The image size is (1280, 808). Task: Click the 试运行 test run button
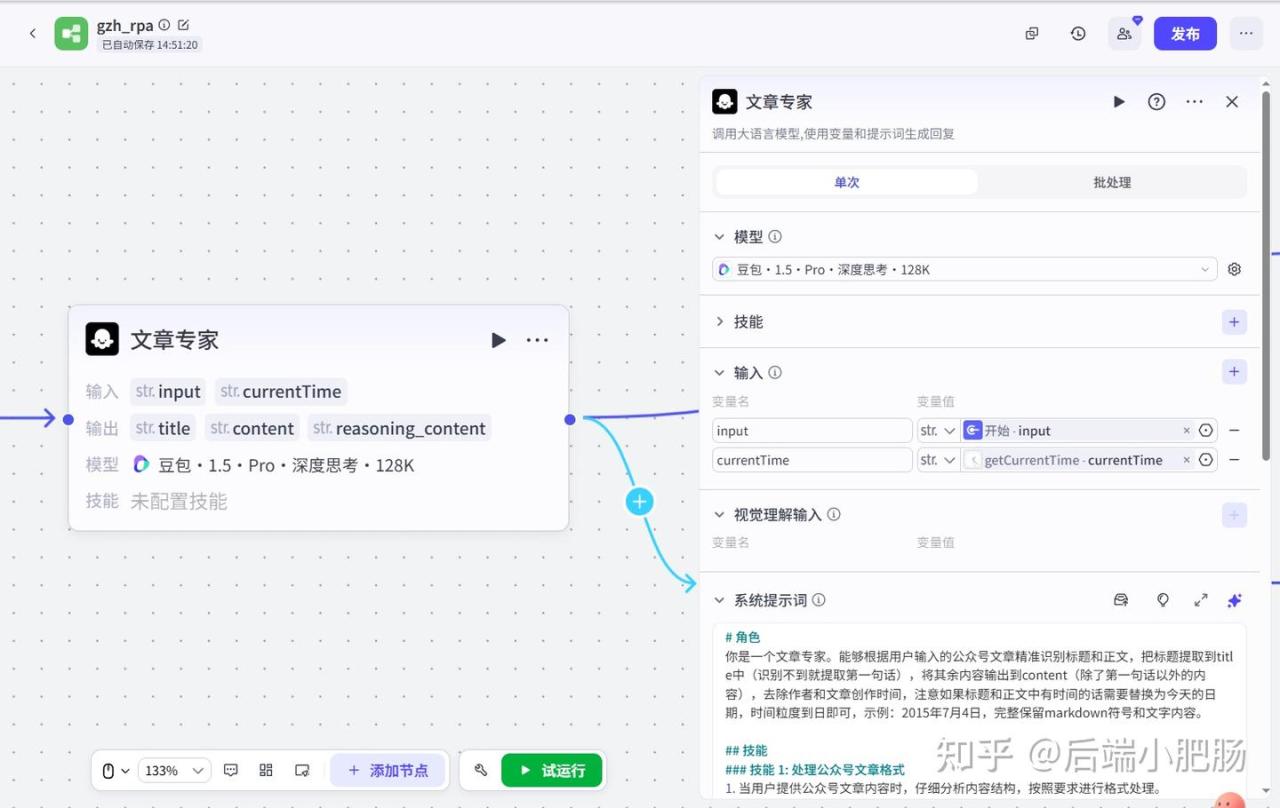tap(552, 770)
